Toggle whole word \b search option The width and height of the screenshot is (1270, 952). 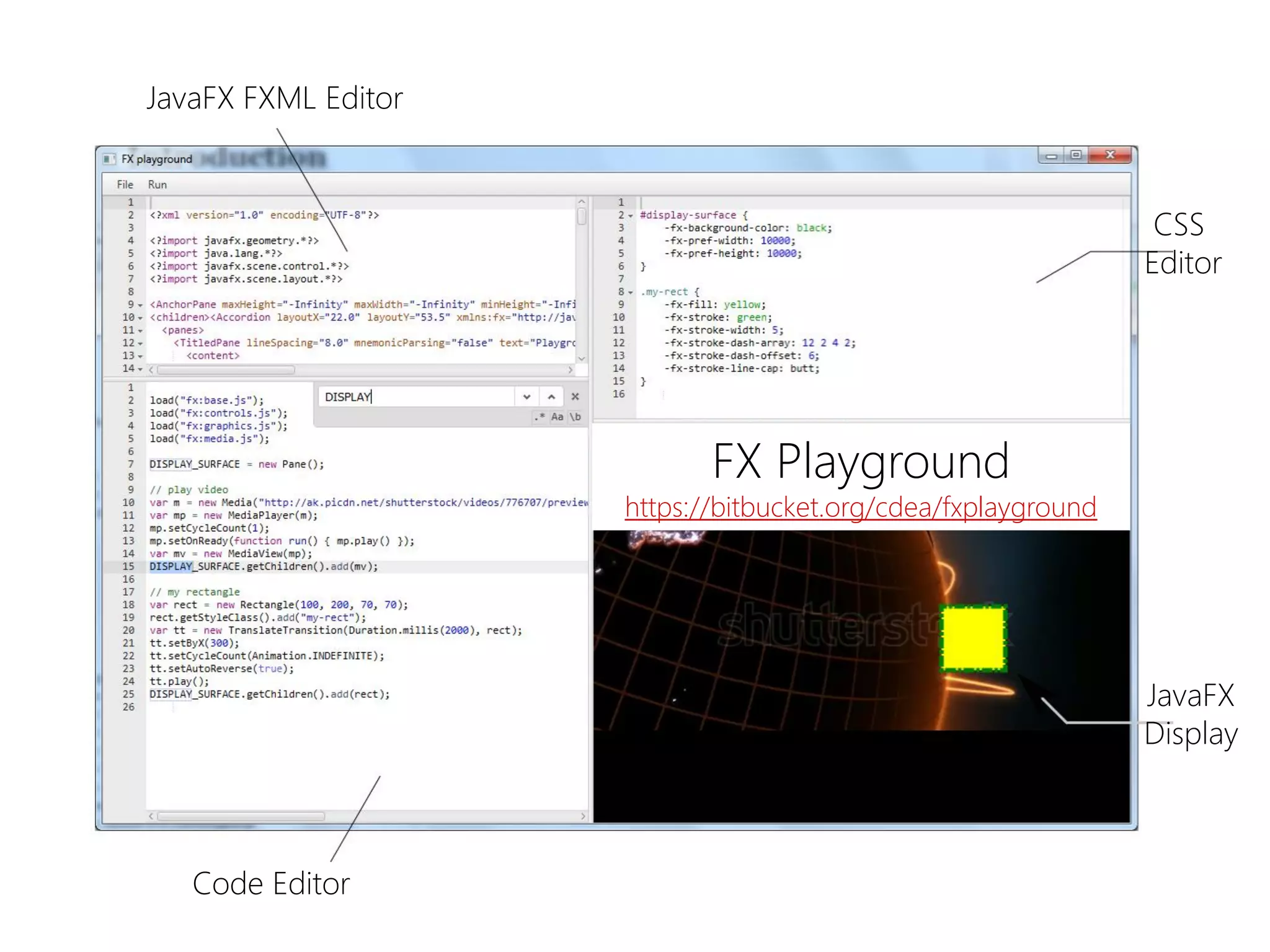point(575,416)
